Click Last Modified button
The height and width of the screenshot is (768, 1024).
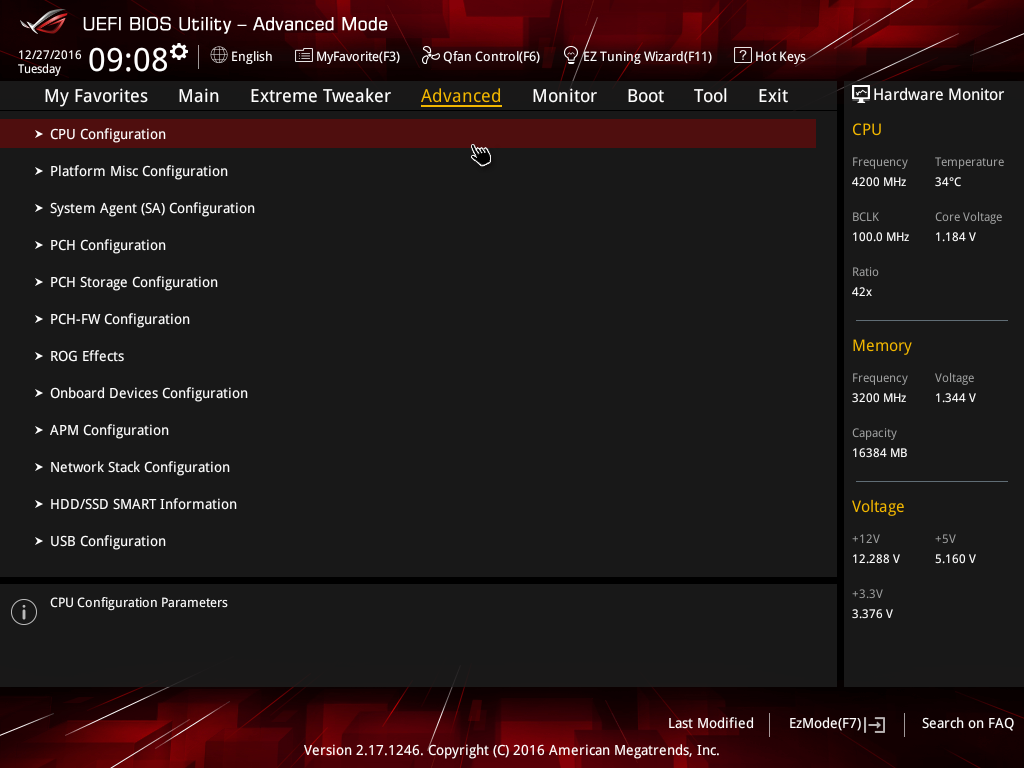[711, 724]
